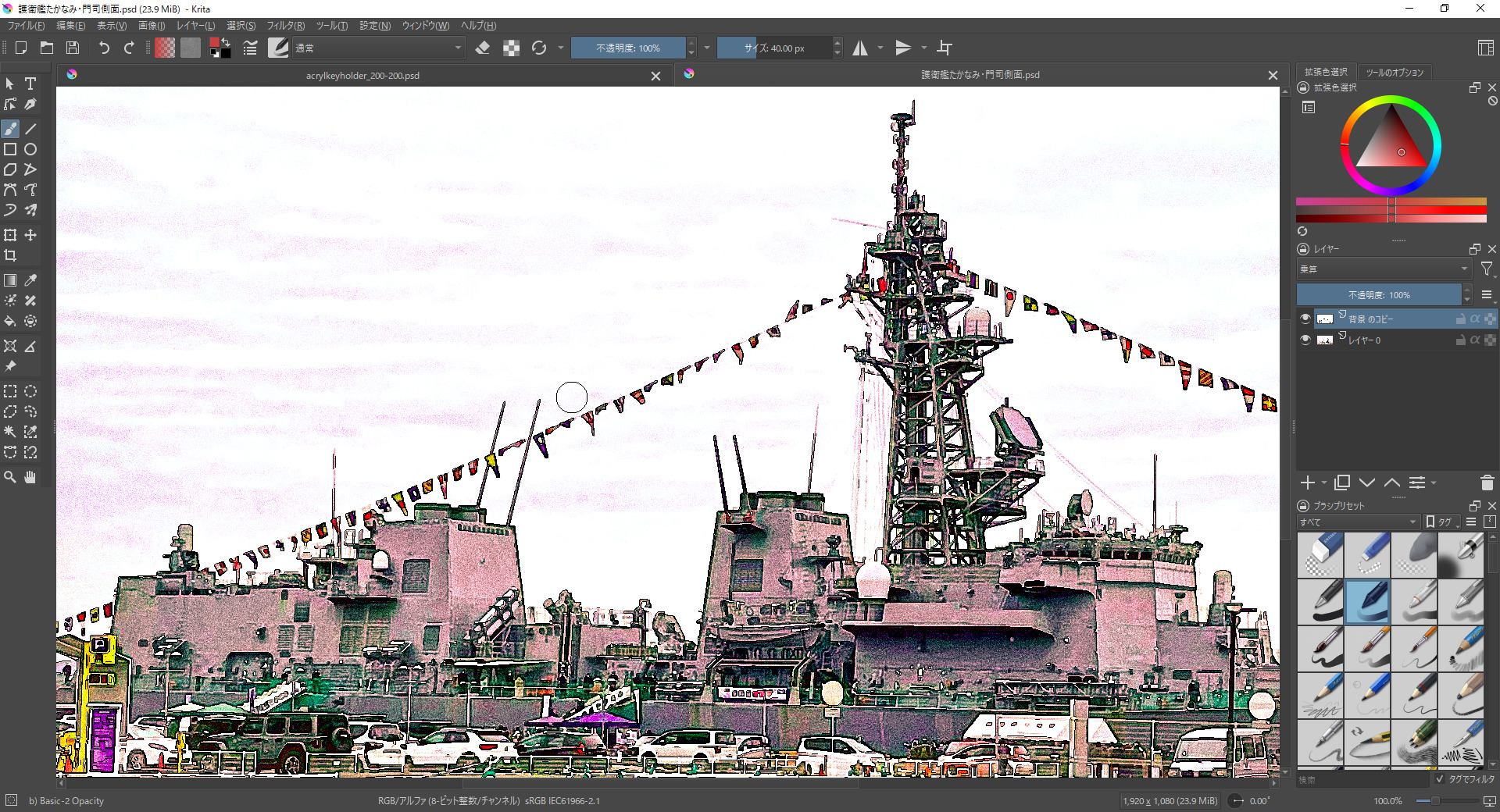Adjust the brush 不透明度 100% slider
The height and width of the screenshot is (812, 1500).
(x=628, y=48)
